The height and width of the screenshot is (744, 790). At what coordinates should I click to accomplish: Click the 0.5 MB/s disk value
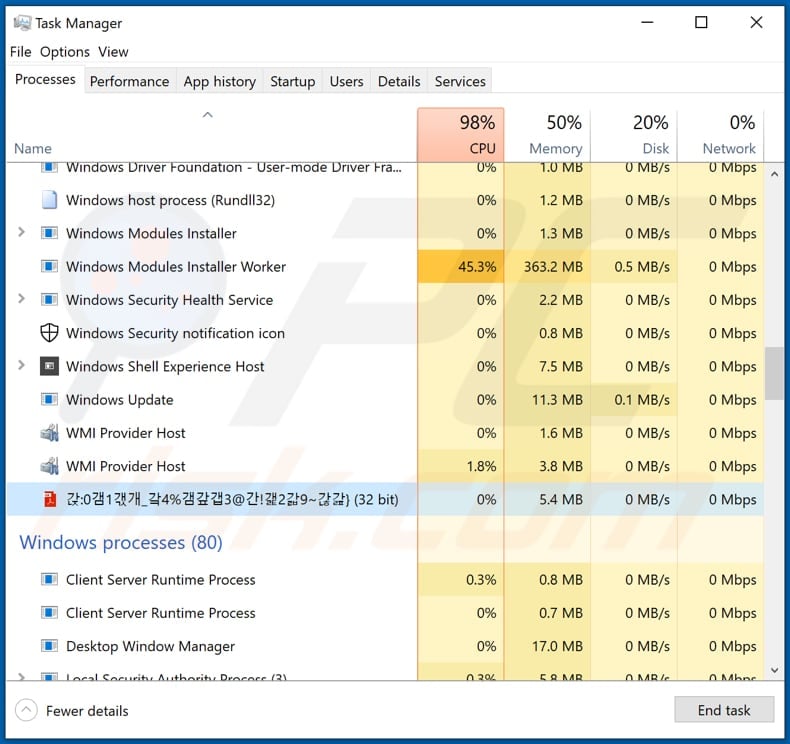click(x=642, y=266)
